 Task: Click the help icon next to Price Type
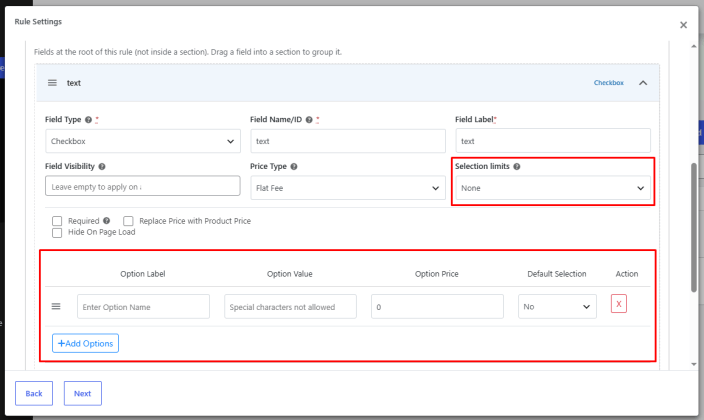294,166
